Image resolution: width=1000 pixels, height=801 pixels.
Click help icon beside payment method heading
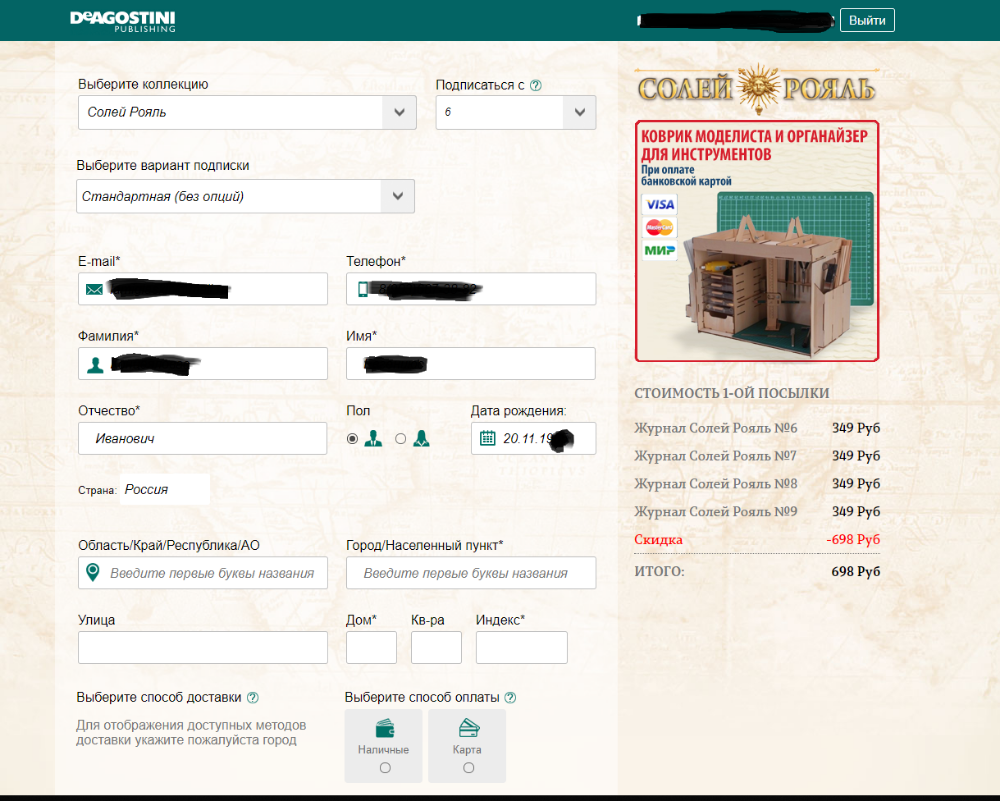tap(511, 697)
